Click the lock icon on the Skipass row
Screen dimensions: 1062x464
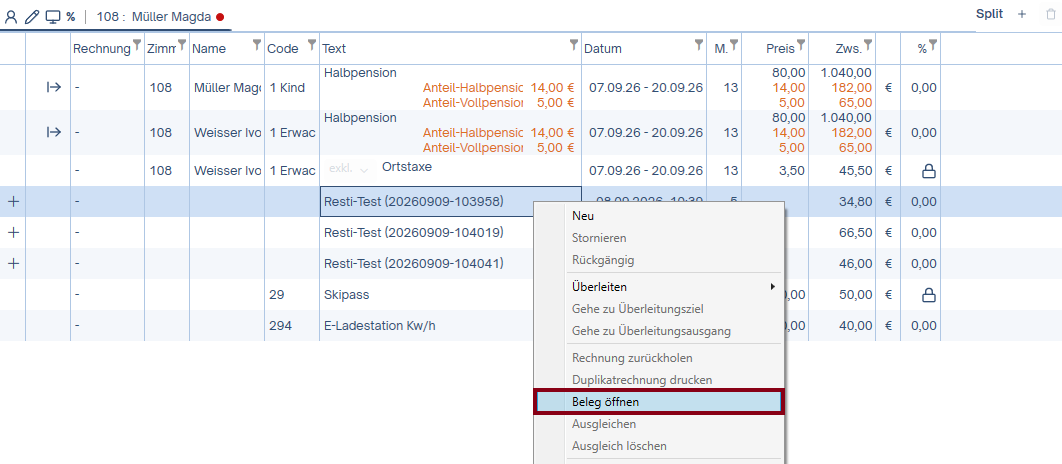[929, 295]
